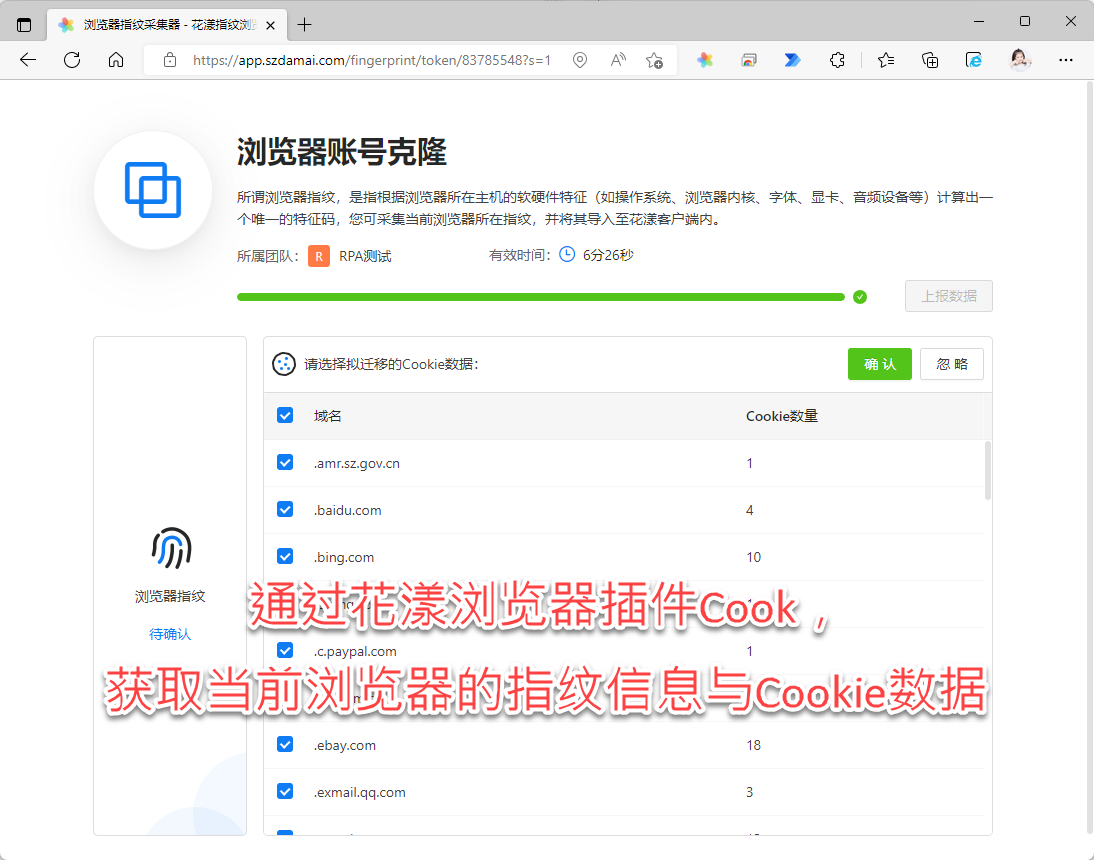Screen dimensions: 1094x860
Task: Click the 6分26秒 remaining time text
Action: click(x=608, y=255)
